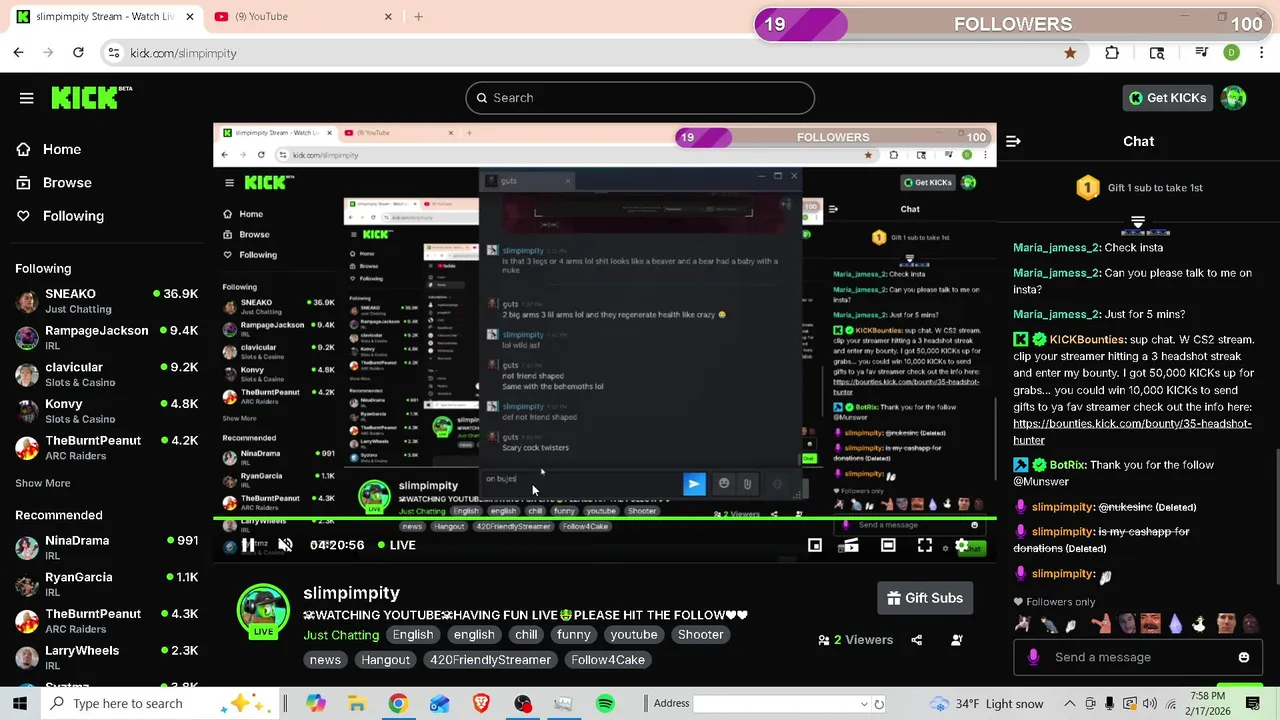Click the BotRix username in chat
Screen dimensions: 1280x720
click(x=1068, y=465)
